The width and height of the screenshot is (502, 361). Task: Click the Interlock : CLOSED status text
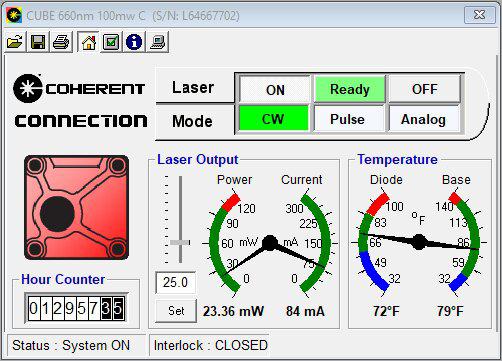(x=211, y=345)
